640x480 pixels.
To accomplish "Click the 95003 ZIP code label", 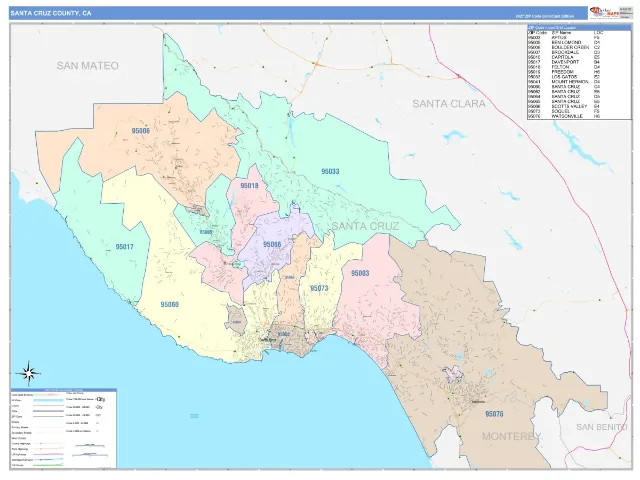I will tap(360, 273).
